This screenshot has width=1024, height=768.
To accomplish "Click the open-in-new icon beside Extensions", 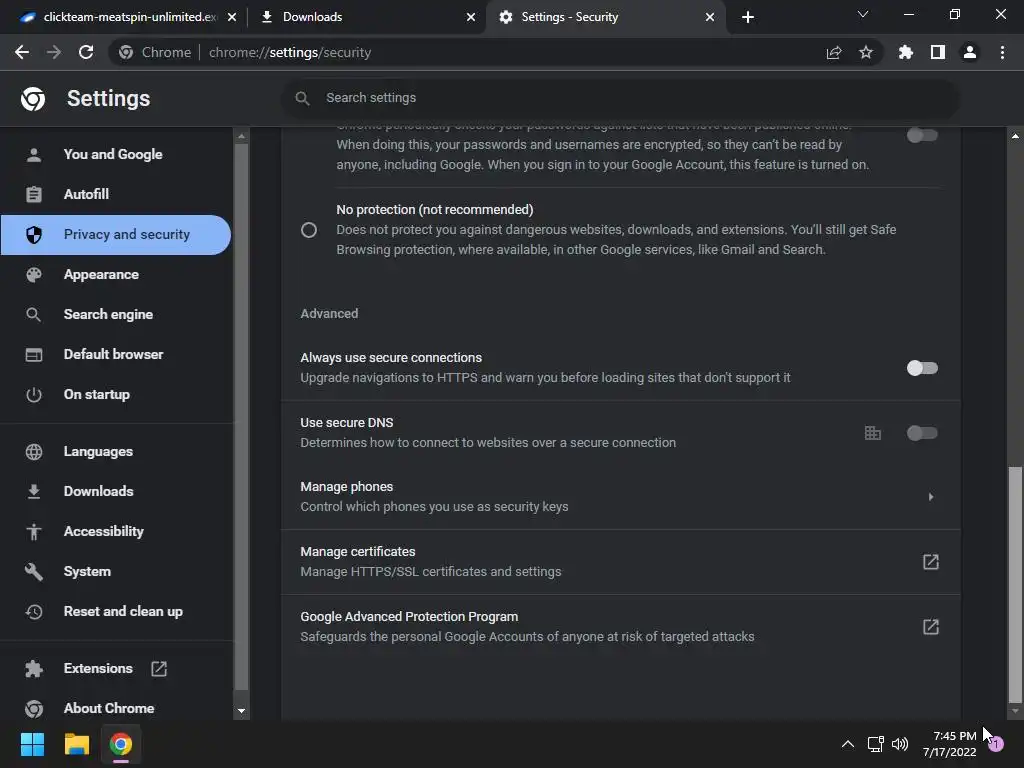I will coord(159,669).
